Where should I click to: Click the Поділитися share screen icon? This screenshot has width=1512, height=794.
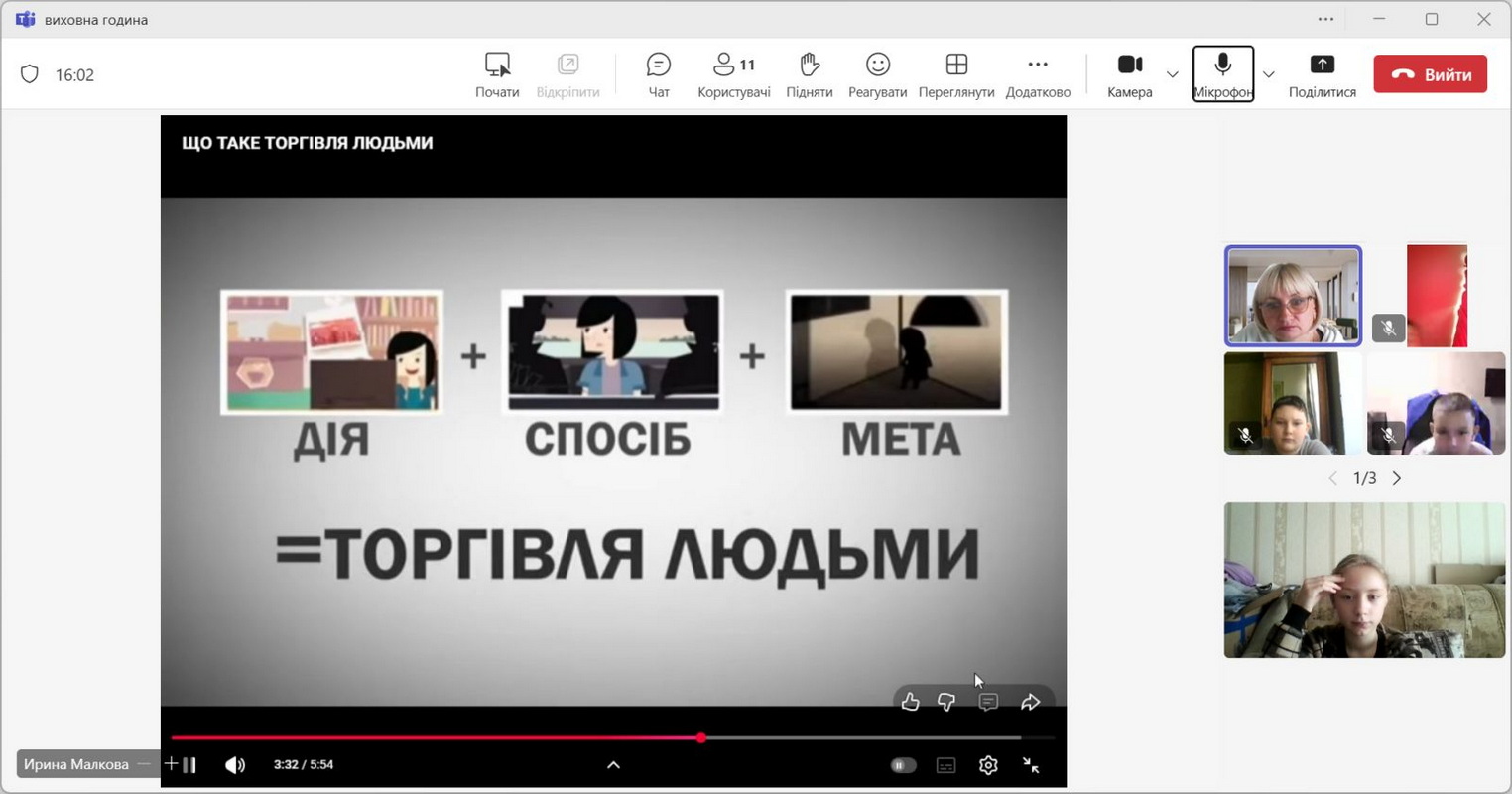click(1322, 75)
